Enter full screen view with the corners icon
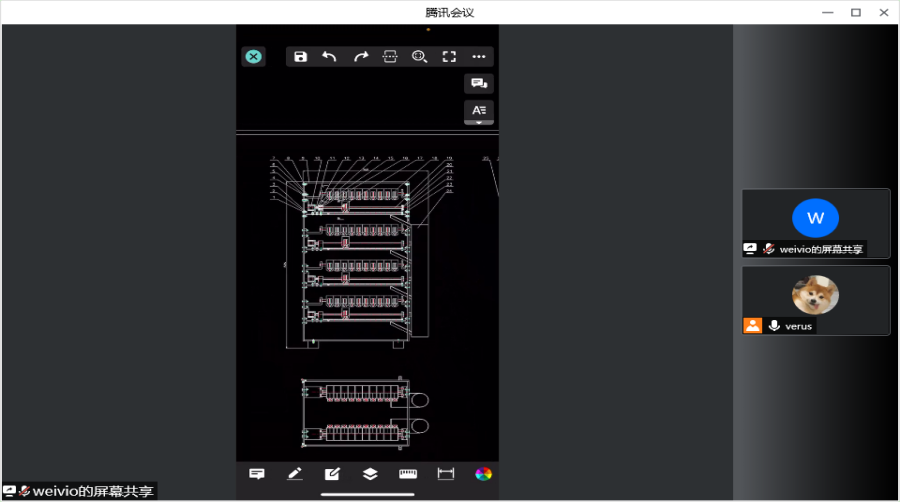 tap(449, 57)
